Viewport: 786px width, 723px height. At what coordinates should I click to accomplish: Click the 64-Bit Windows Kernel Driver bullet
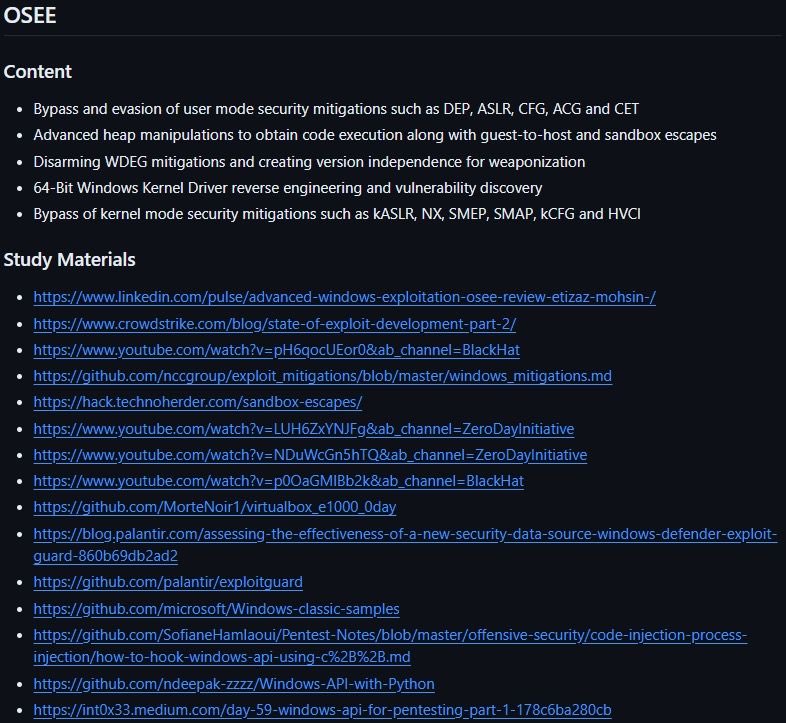pyautogui.click(x=288, y=188)
